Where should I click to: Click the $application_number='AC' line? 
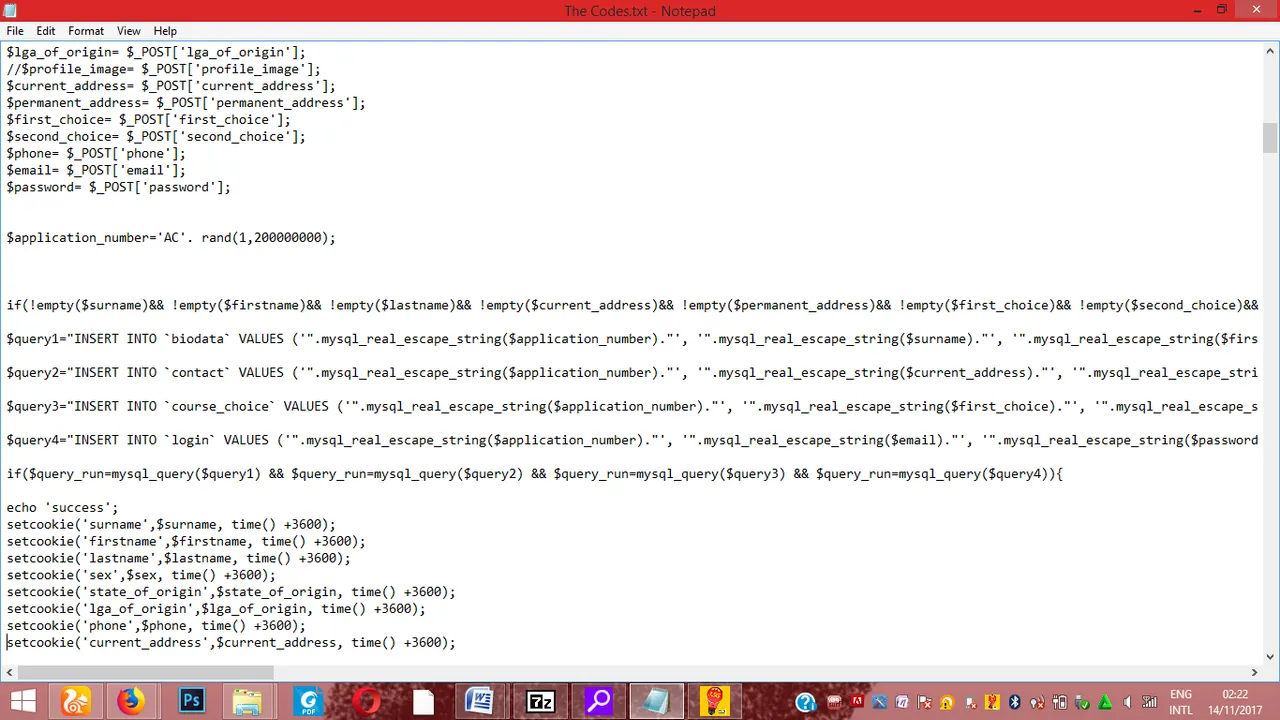(x=171, y=238)
